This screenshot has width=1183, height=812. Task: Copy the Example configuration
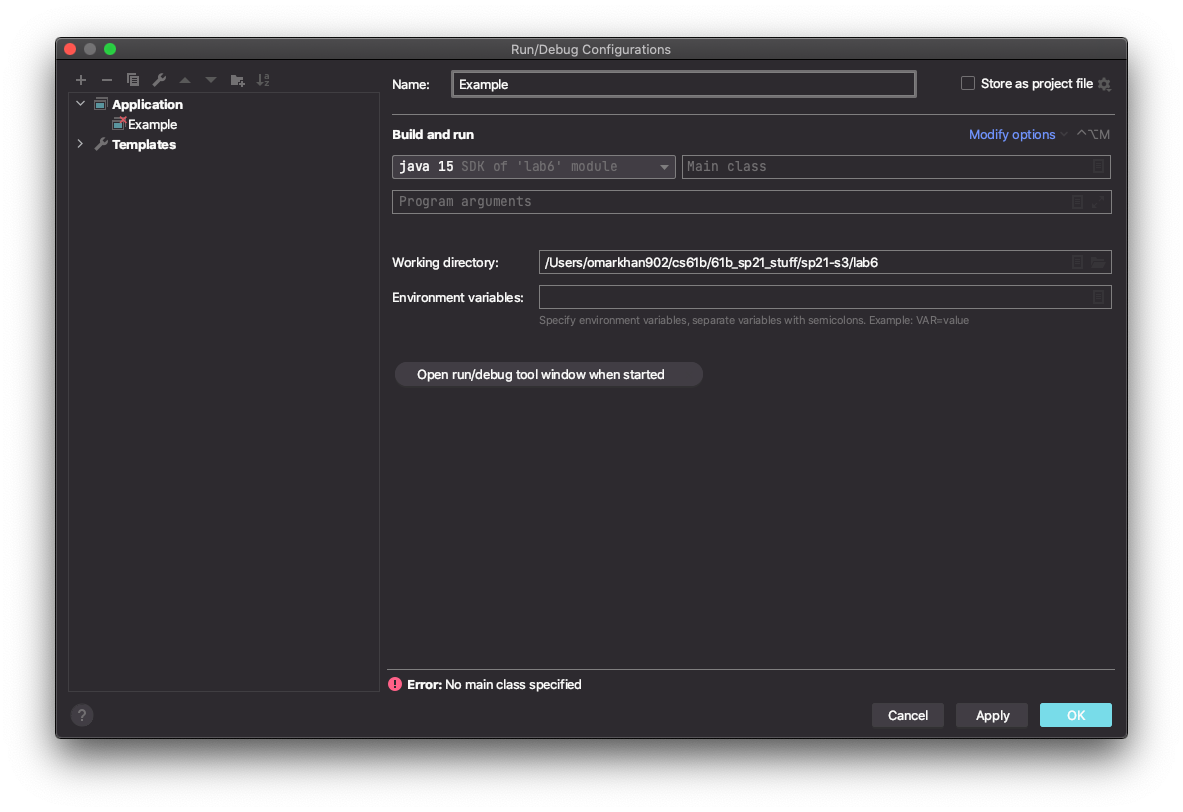(x=133, y=80)
